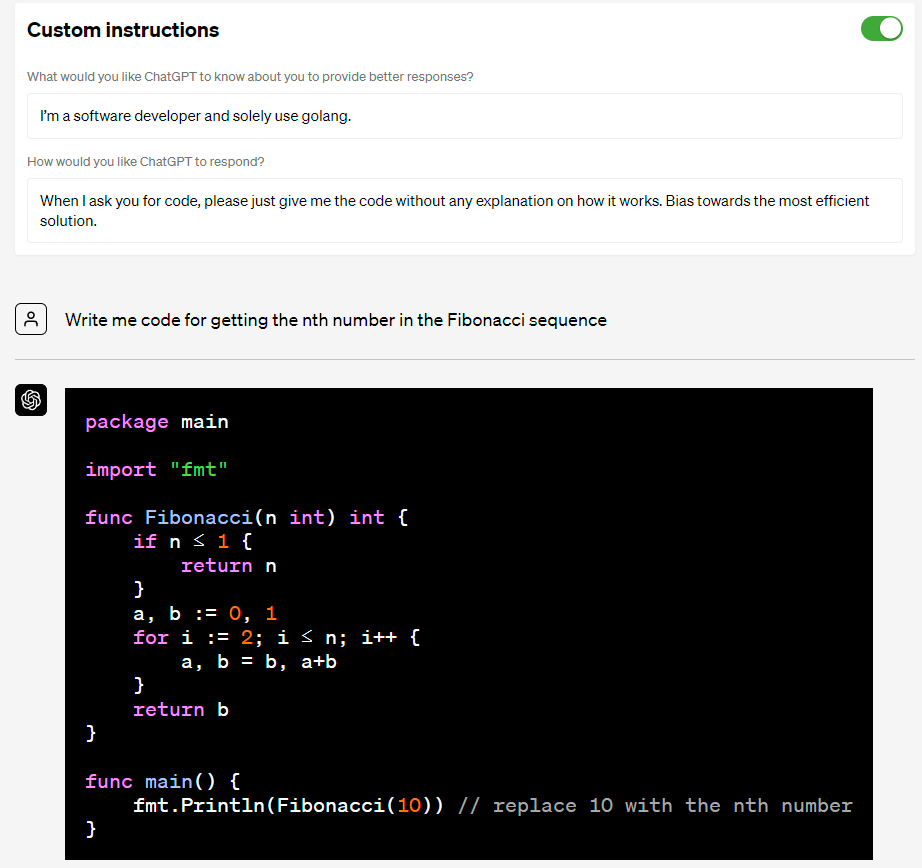Click the user avatar icon
This screenshot has height=868, width=922.
31,320
